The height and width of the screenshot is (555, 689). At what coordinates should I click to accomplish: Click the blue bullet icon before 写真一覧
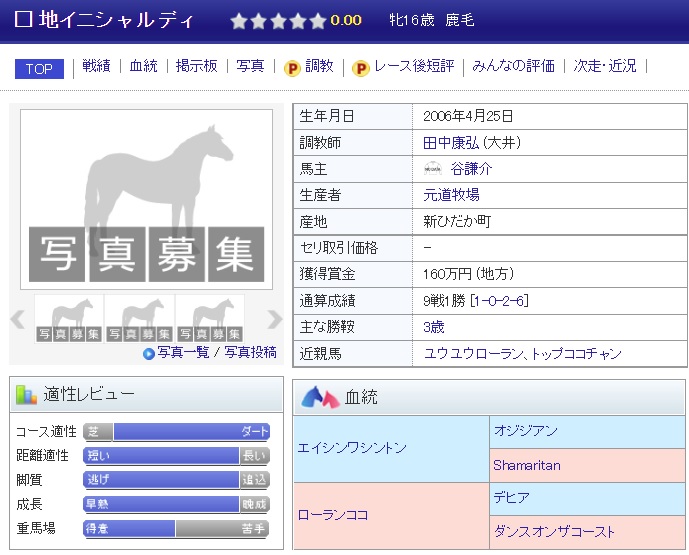149,353
